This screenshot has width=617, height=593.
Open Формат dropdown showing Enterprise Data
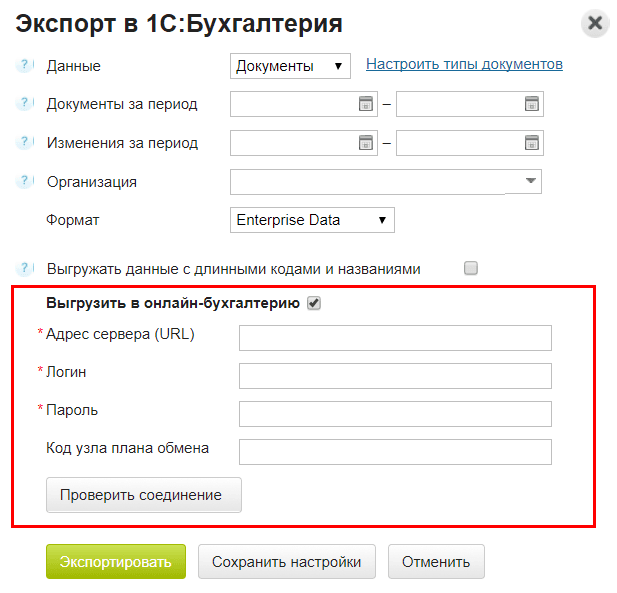(x=312, y=220)
